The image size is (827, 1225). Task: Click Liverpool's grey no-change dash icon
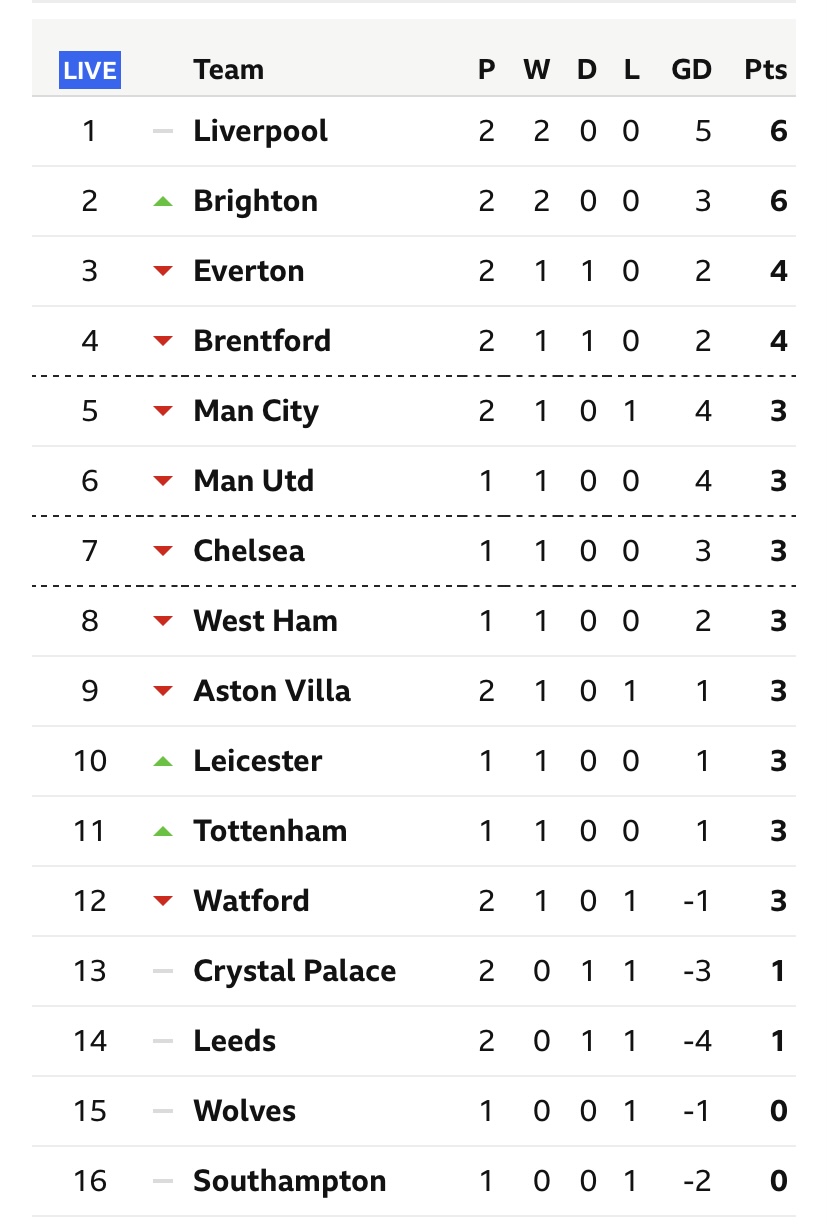click(x=163, y=131)
